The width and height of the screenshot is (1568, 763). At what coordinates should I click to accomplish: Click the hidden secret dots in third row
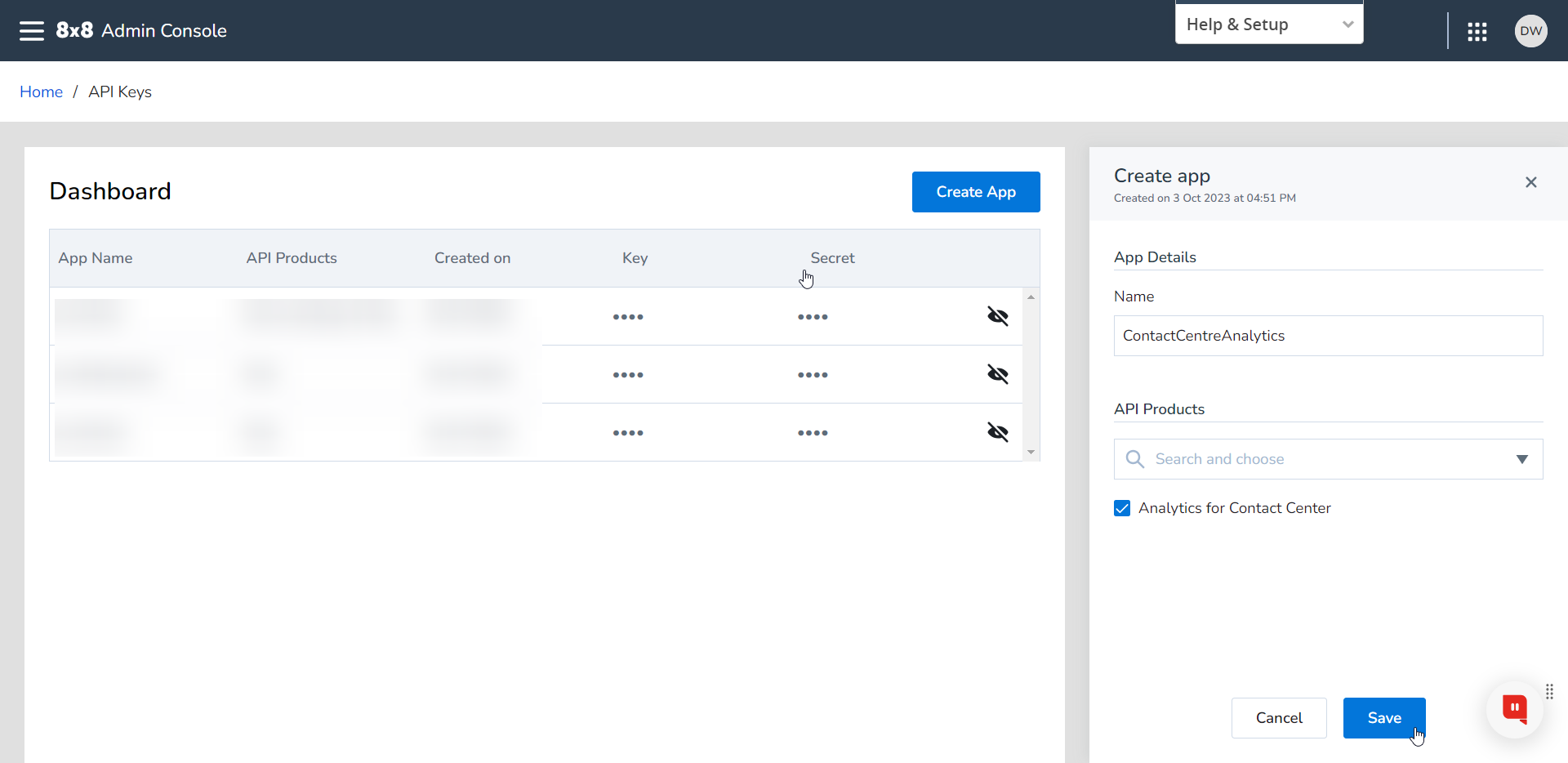coord(813,433)
